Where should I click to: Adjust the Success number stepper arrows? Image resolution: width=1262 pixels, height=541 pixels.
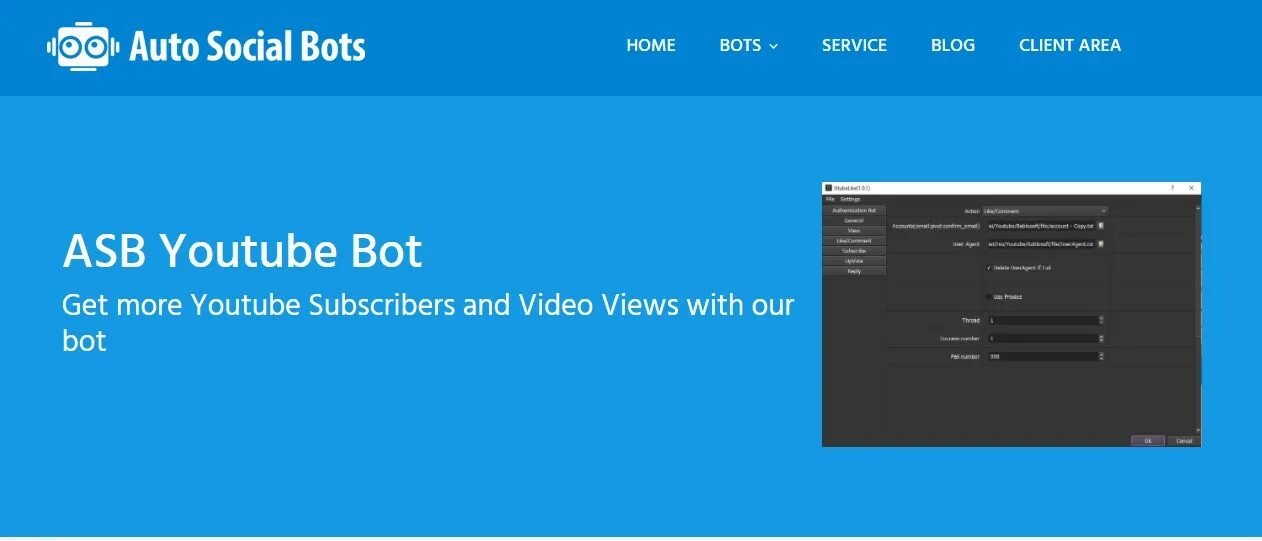(x=1101, y=338)
